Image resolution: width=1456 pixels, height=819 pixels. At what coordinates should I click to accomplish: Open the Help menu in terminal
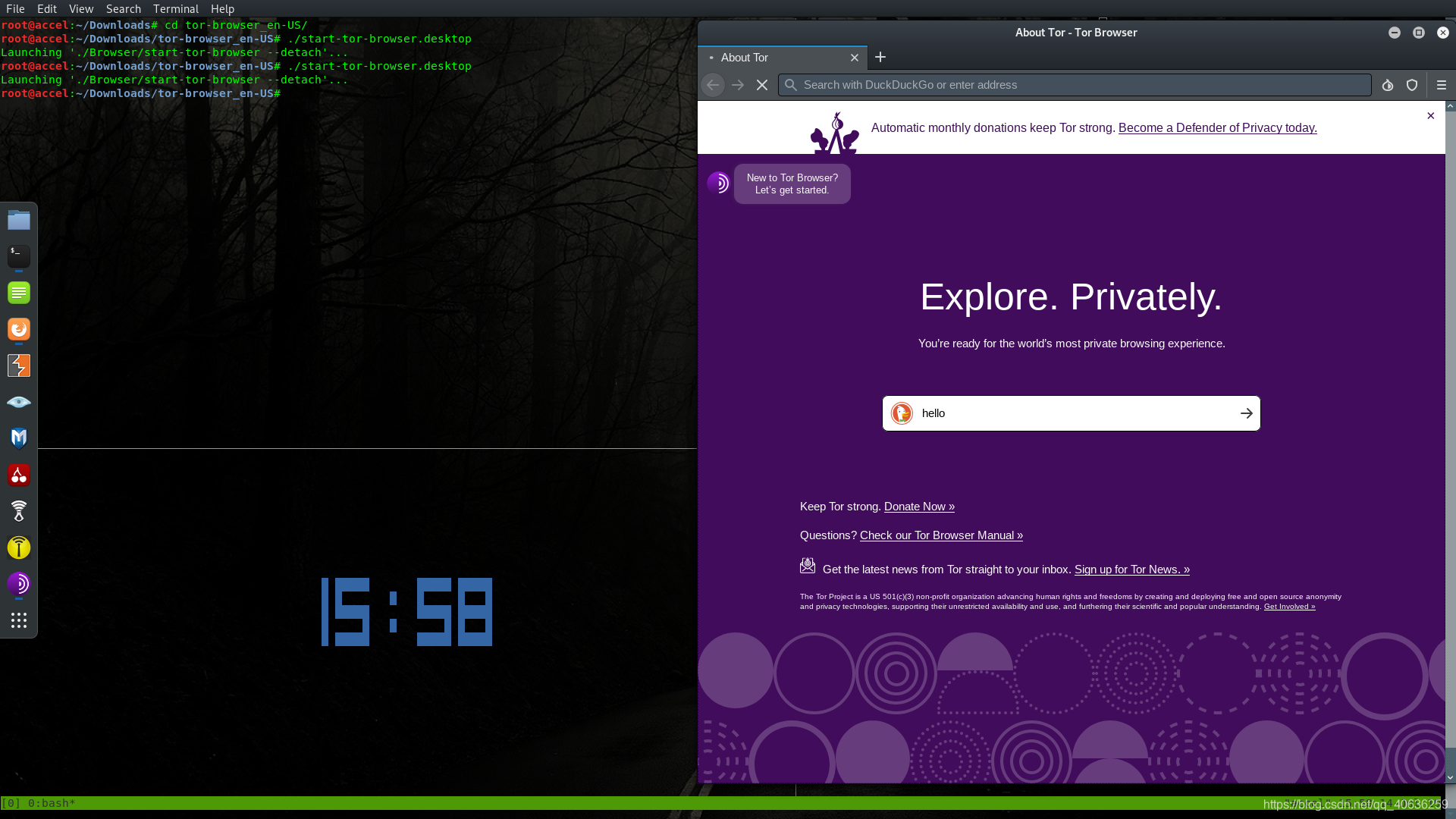(x=222, y=8)
